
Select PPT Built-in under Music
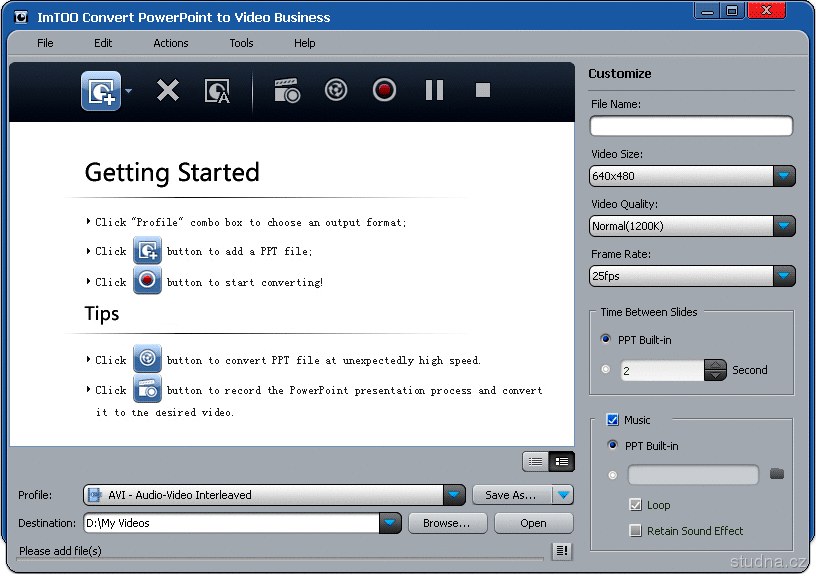[613, 445]
